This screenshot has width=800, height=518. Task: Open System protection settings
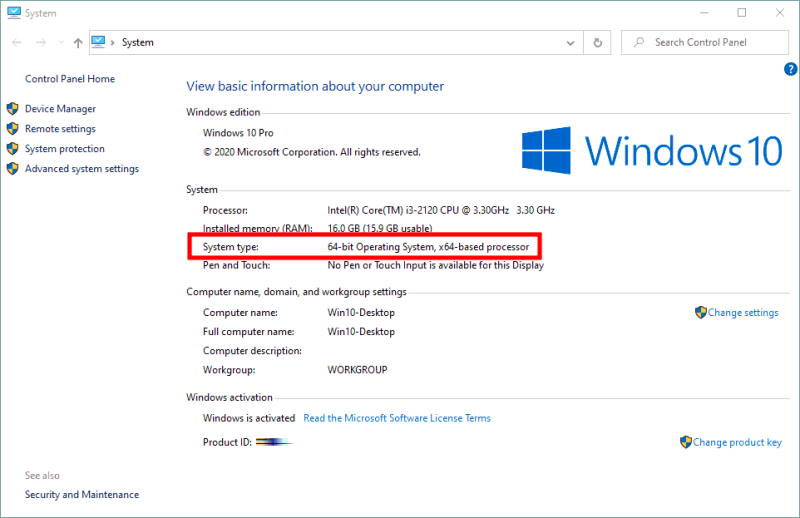(x=65, y=149)
